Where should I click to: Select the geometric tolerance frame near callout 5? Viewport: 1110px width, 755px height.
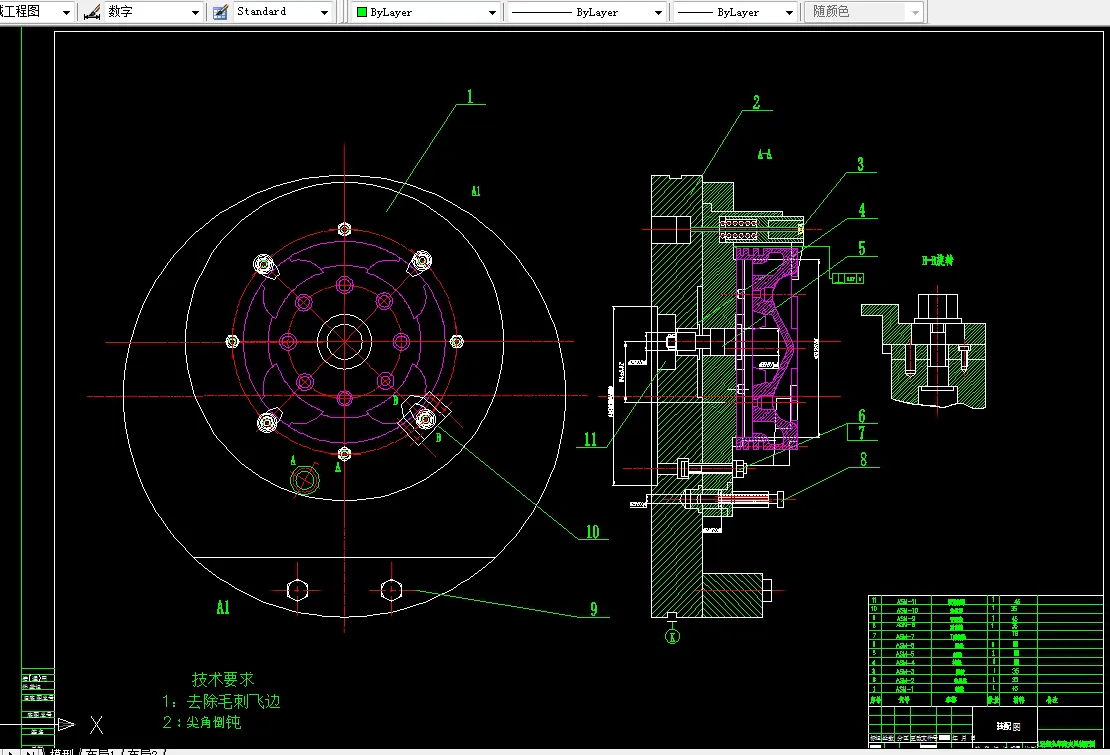tap(848, 278)
